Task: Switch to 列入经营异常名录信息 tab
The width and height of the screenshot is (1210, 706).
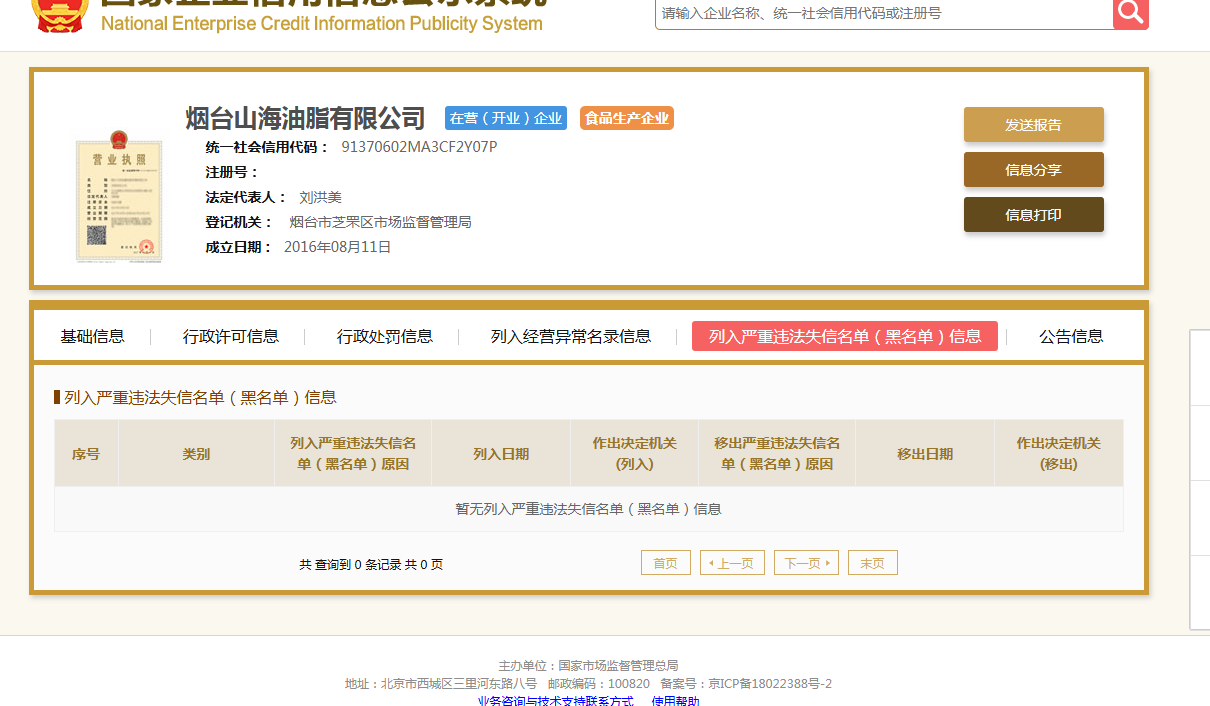Action: [571, 337]
